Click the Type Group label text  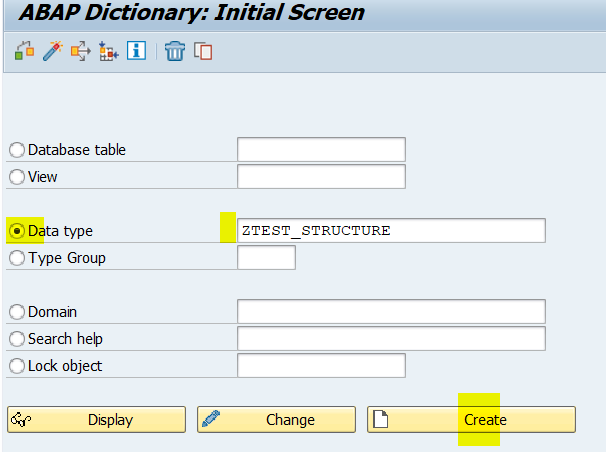pos(67,258)
